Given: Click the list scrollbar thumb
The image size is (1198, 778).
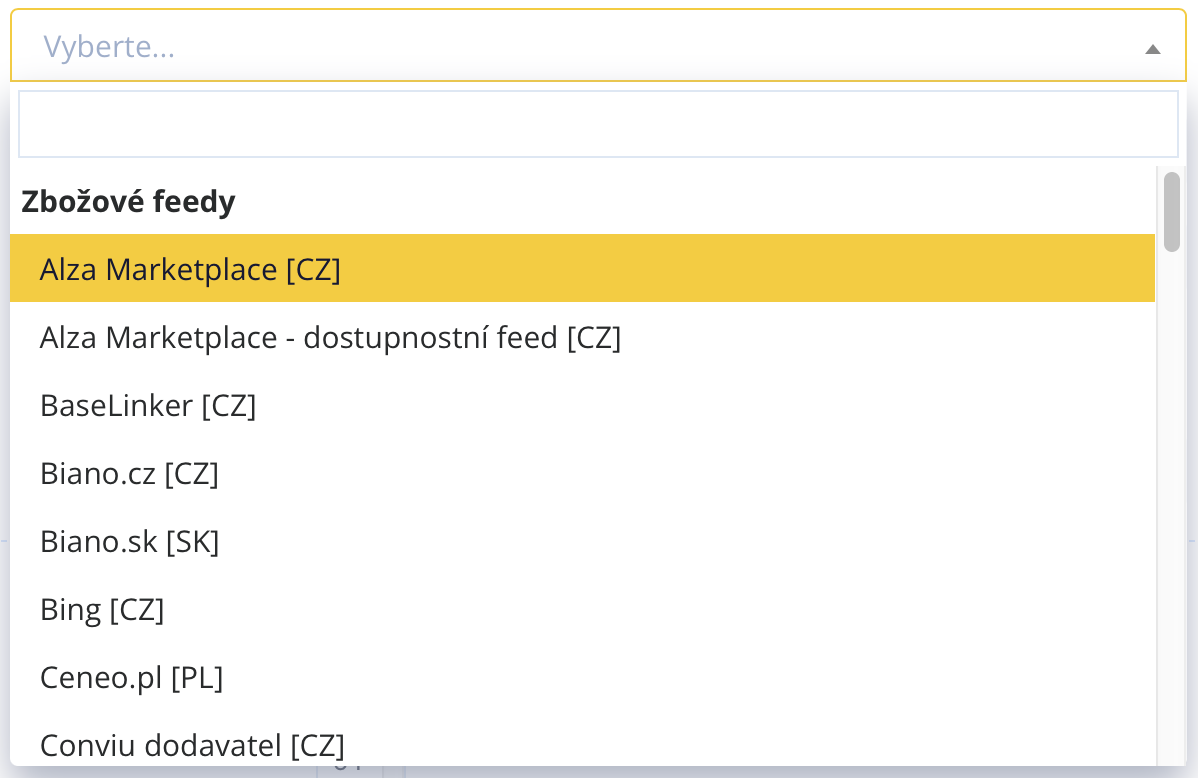Looking at the screenshot, I should coord(1171,211).
